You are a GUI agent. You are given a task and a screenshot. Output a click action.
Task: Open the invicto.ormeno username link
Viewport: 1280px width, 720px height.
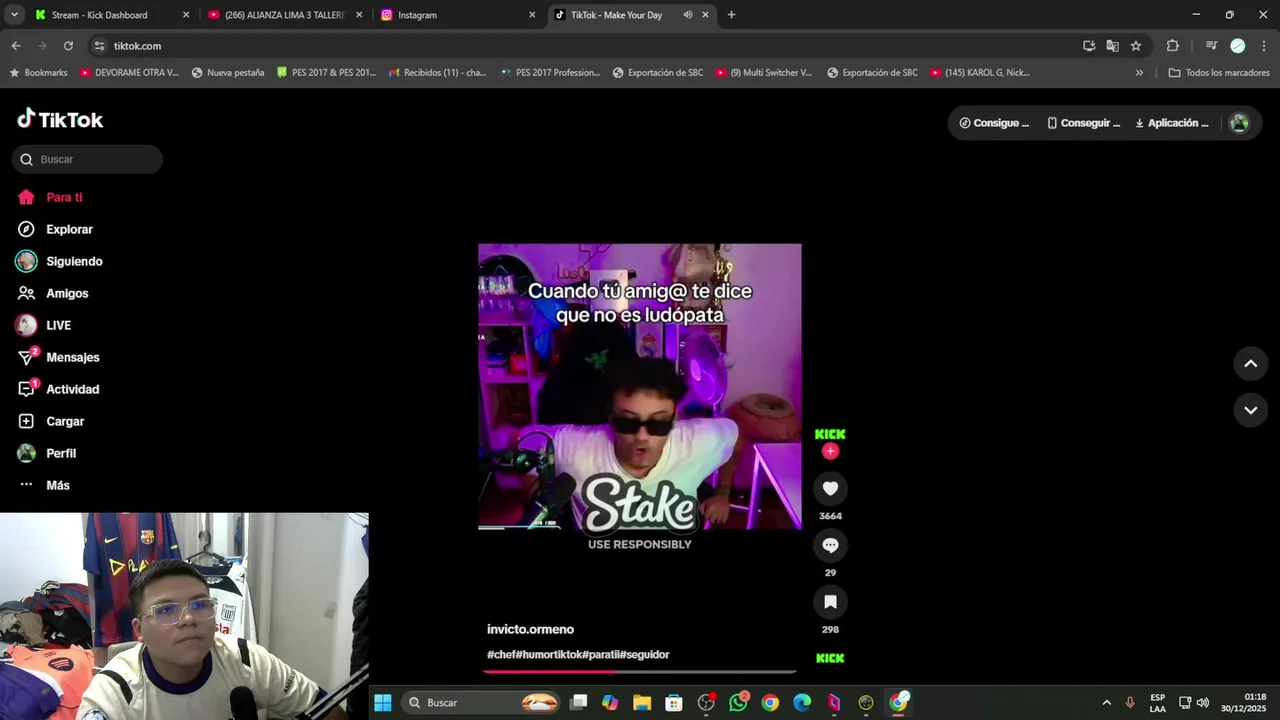tap(530, 629)
